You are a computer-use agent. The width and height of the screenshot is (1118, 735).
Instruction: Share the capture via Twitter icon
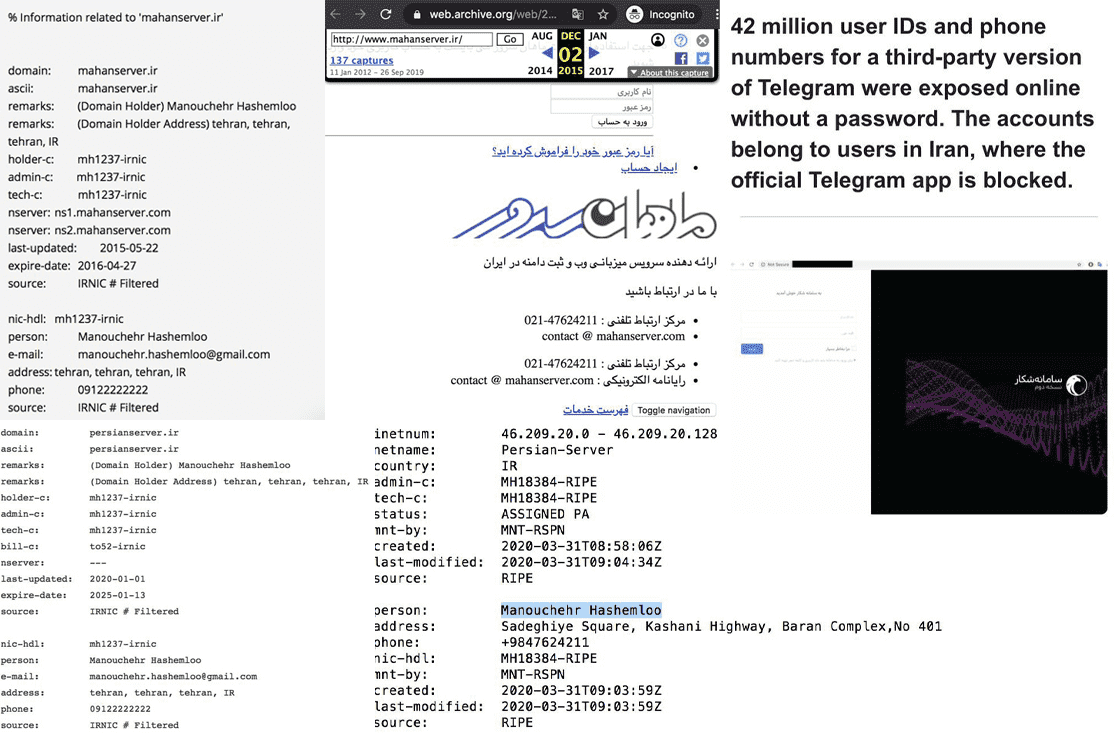tap(703, 59)
